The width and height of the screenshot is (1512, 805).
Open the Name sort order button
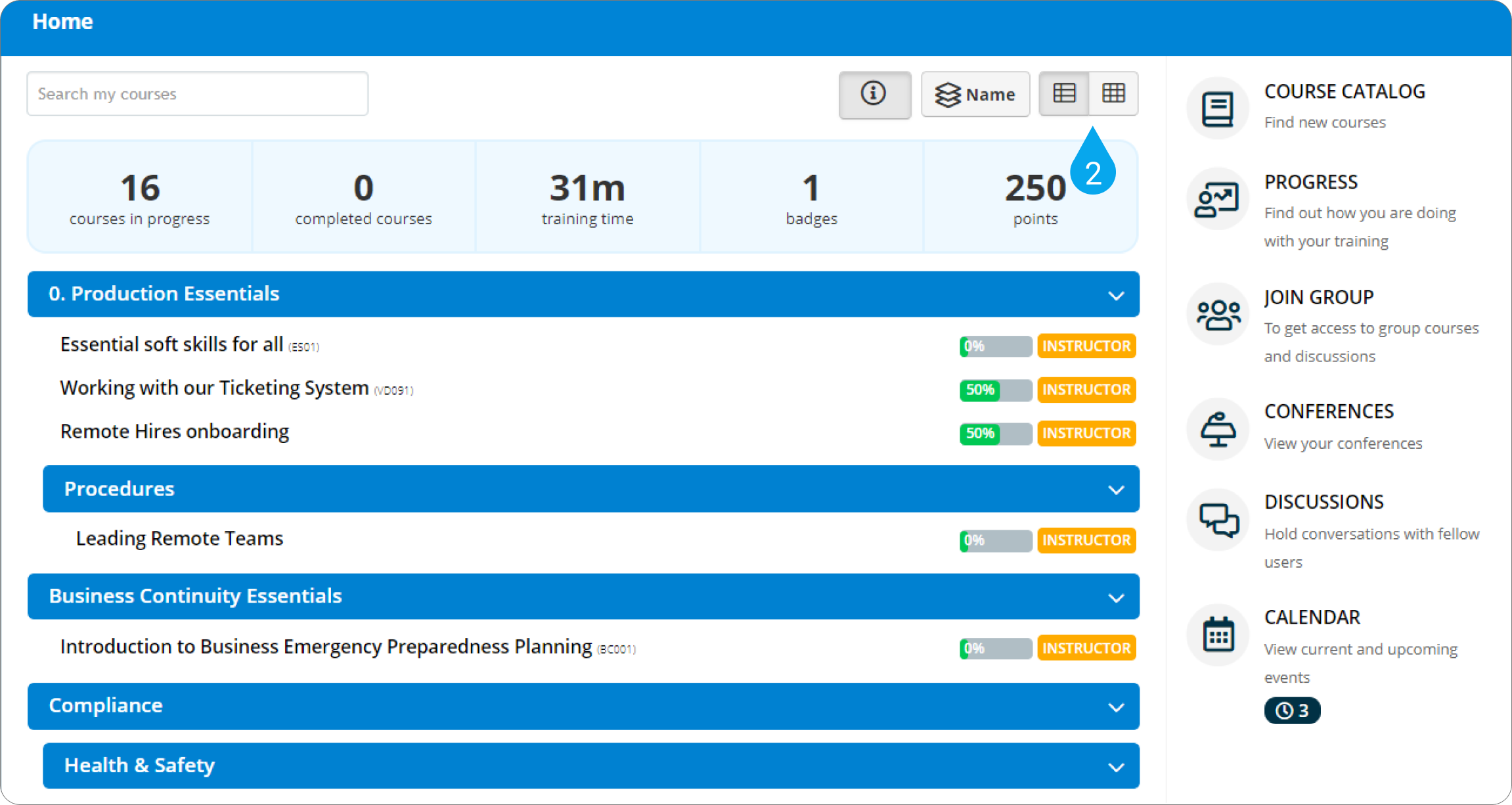[x=975, y=95]
